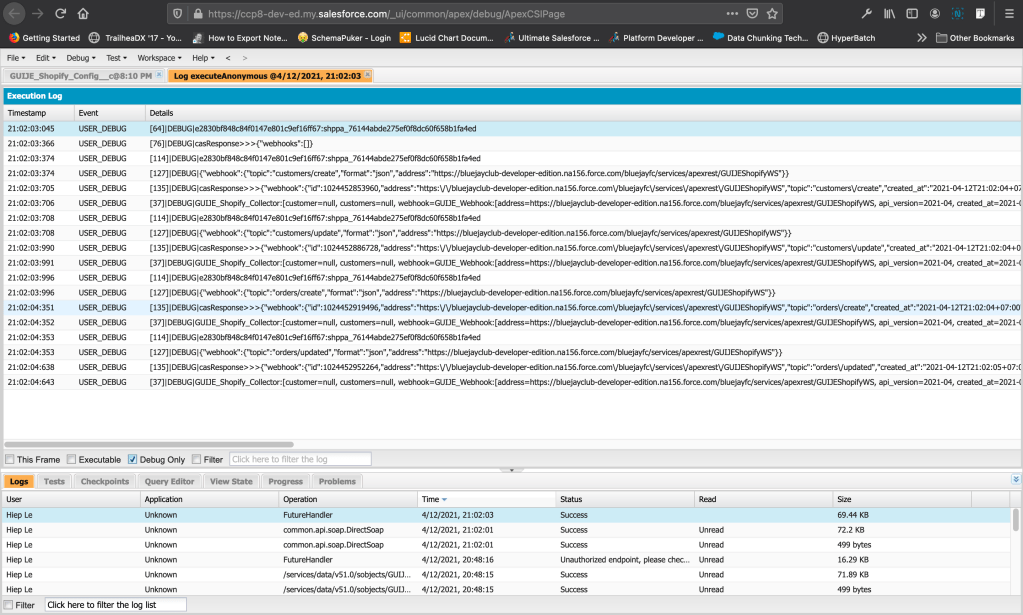Open the Firefox hamburger menu

[x=1007, y=14]
